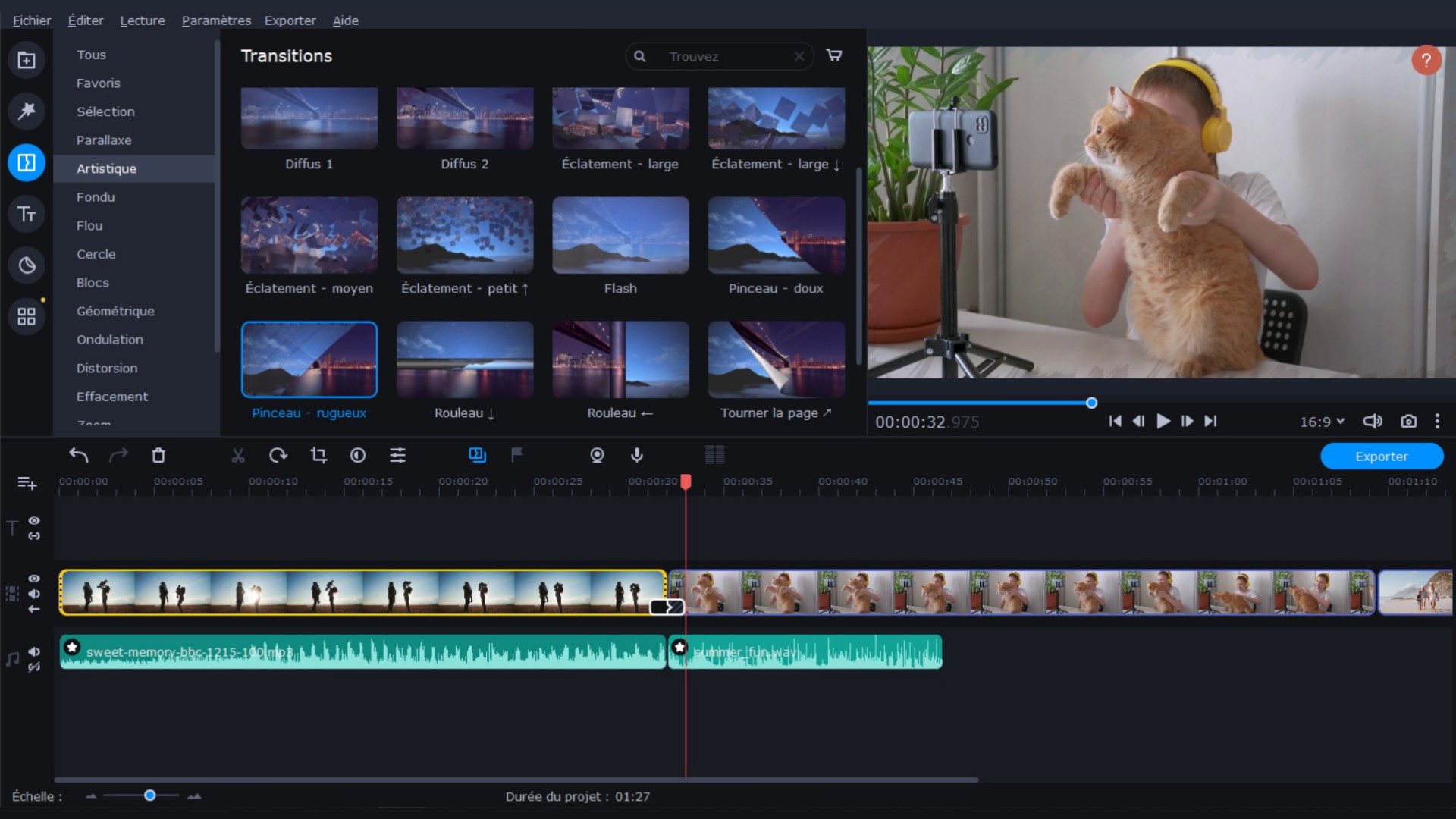Click the Exporter button

1381,457
